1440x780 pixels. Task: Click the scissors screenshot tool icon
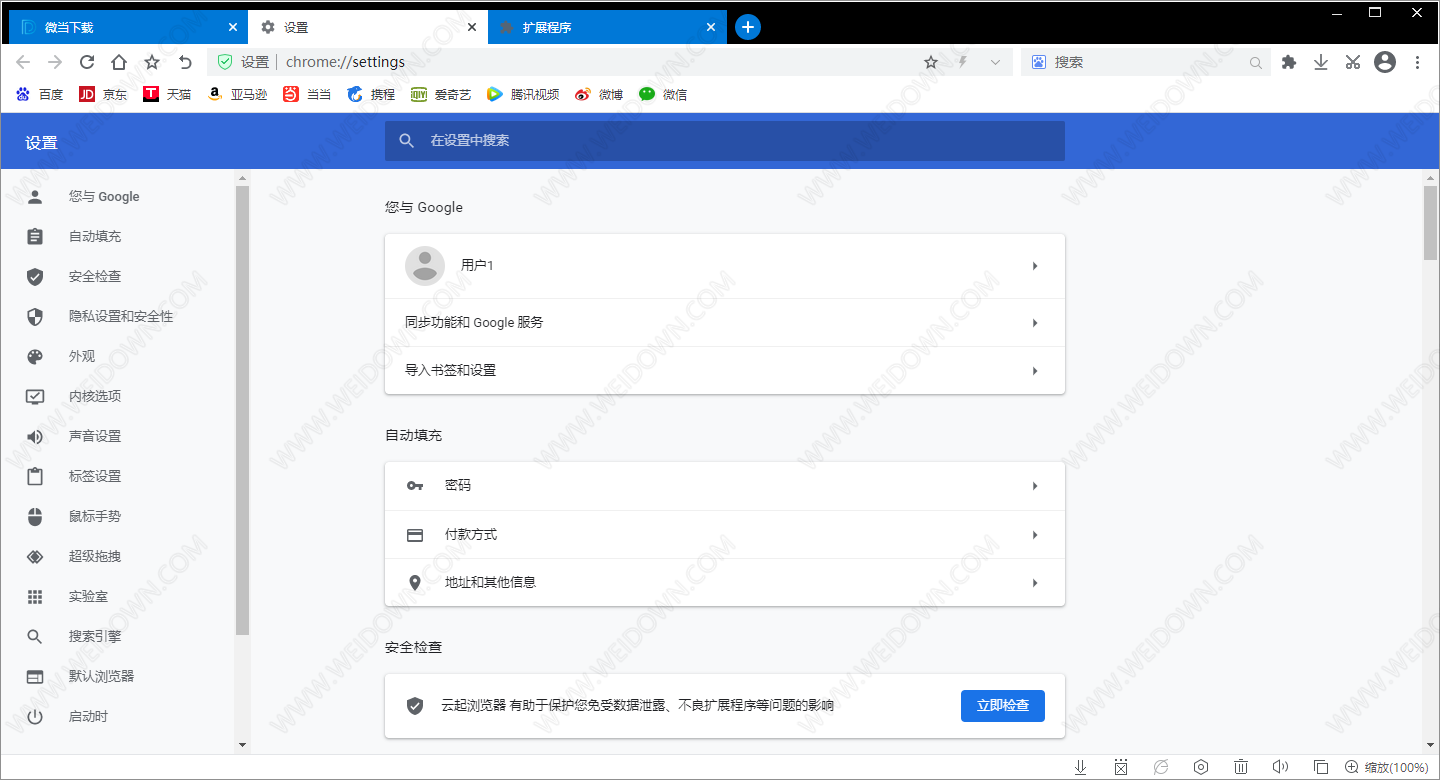pyautogui.click(x=1353, y=62)
